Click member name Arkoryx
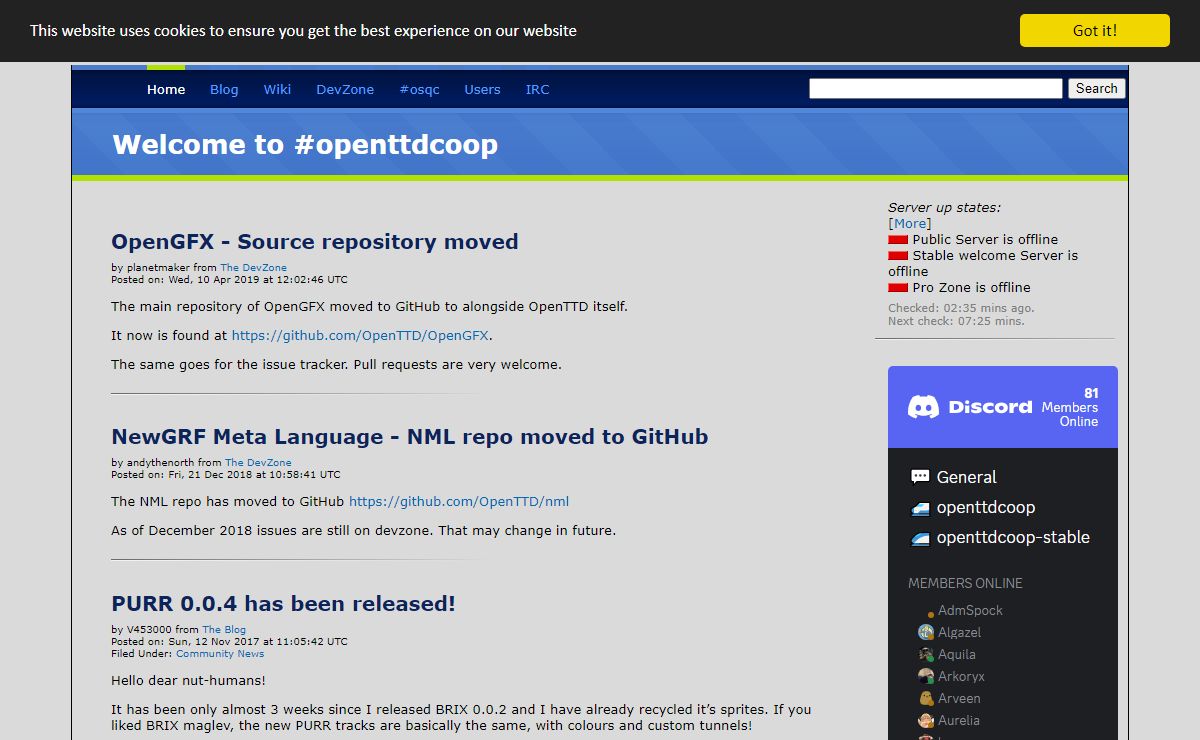1200x740 pixels. (x=961, y=676)
